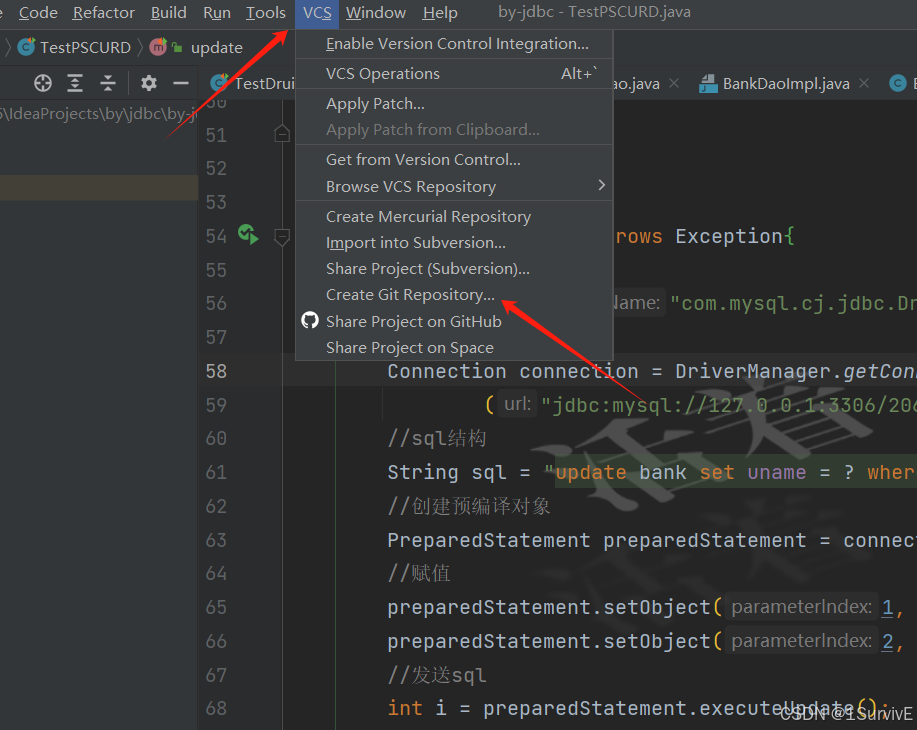The height and width of the screenshot is (730, 917).
Task: Open VCS Operations popup entry
Action: pos(454,74)
